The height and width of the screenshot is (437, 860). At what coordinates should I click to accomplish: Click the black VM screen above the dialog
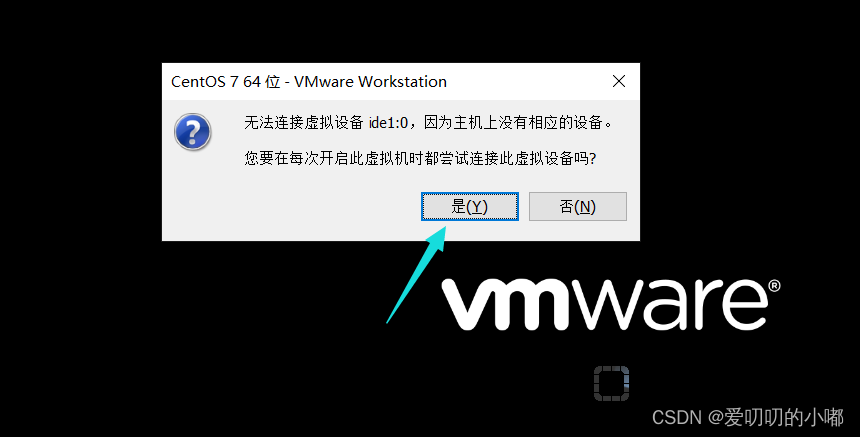pos(400,30)
